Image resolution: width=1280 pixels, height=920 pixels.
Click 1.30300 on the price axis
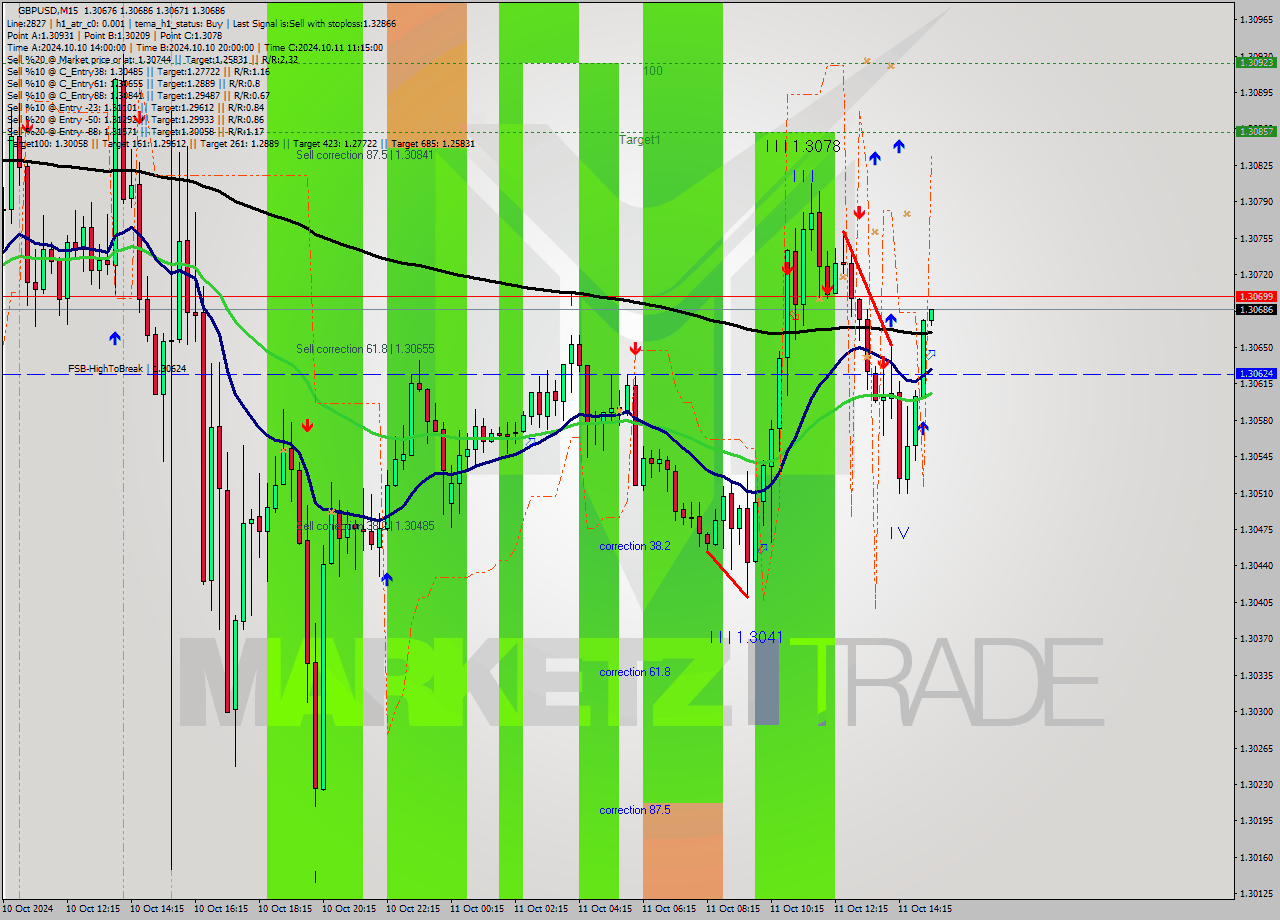1256,711
